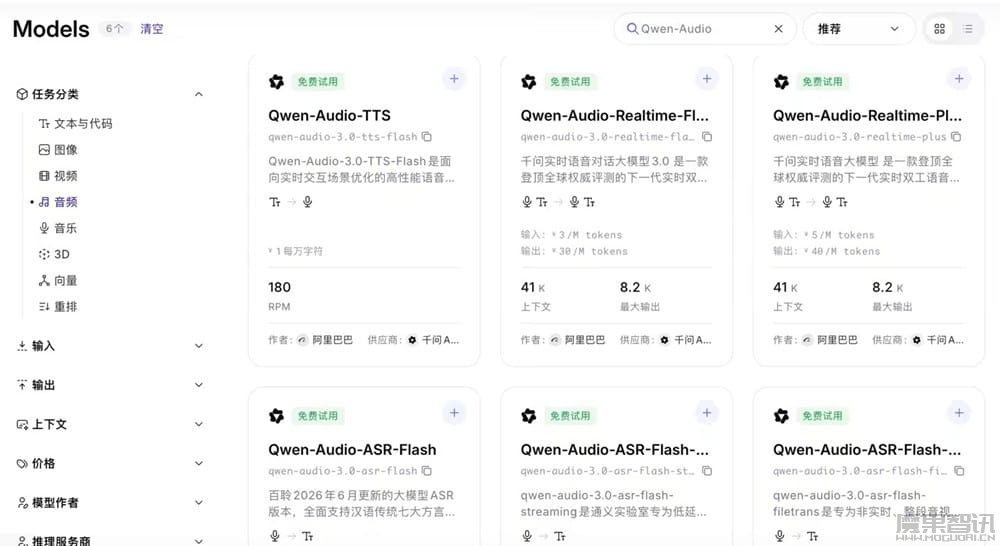This screenshot has width=1000, height=546.
Task: Open the Qwen-Audio-Realtime-Pl... model title
Action: (867, 115)
